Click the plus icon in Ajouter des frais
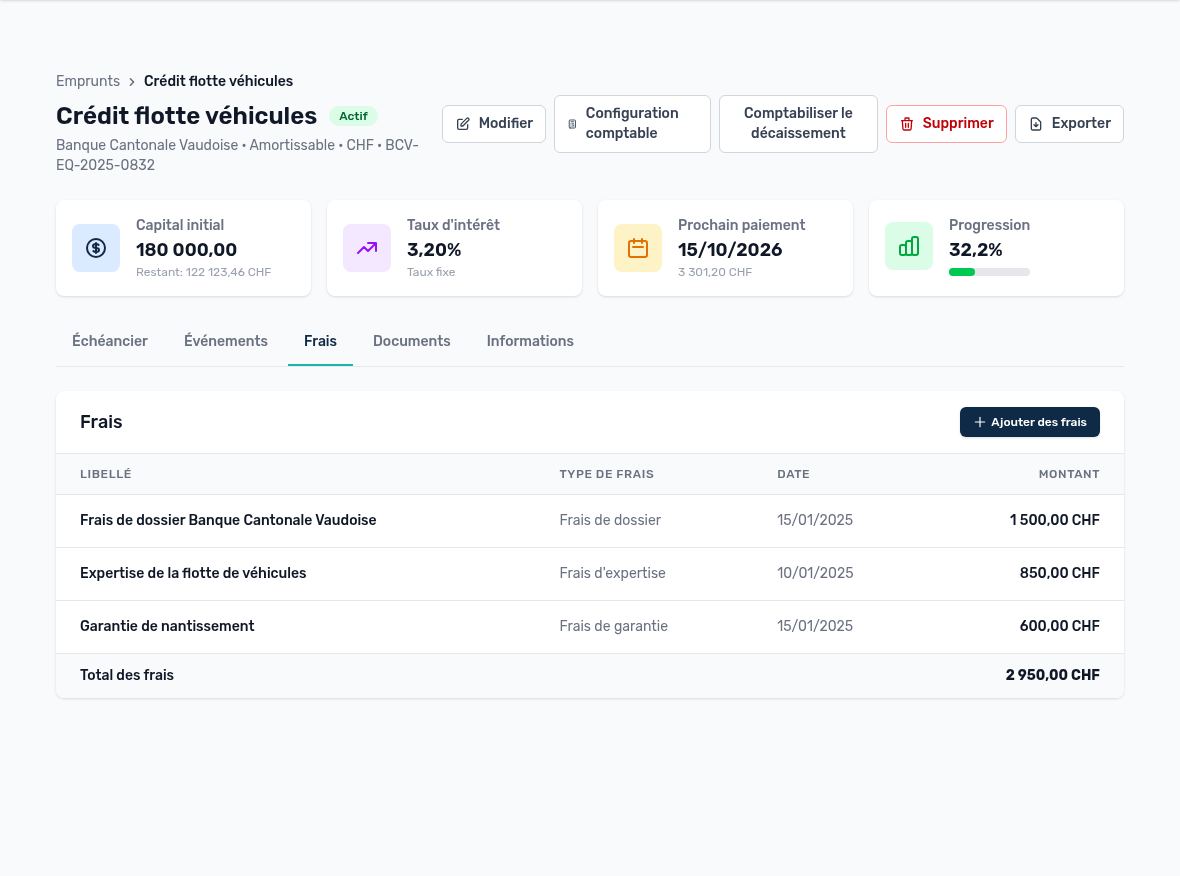Image resolution: width=1180 pixels, height=876 pixels. [980, 422]
